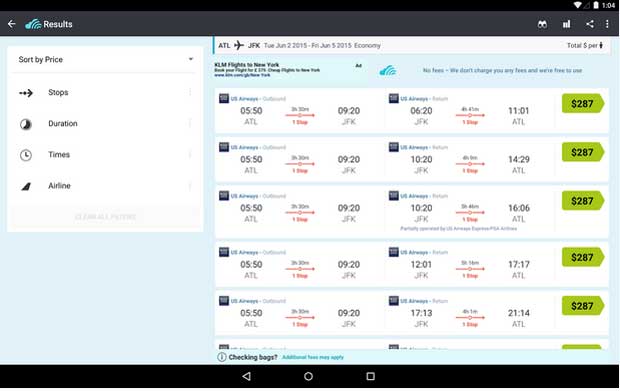
Task: Expand the Stops filter
Action: pos(105,93)
